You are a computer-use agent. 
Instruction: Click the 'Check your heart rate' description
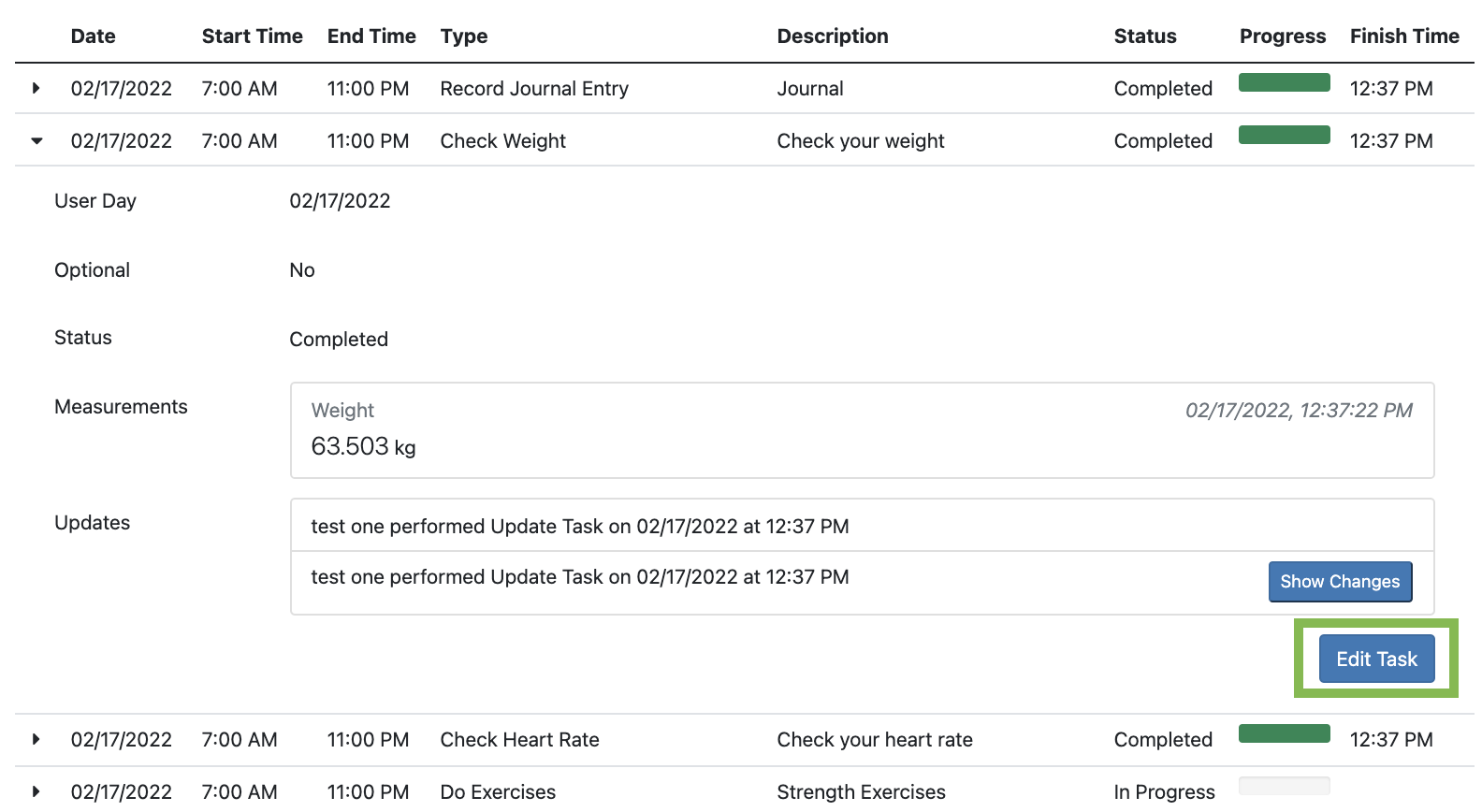click(875, 740)
